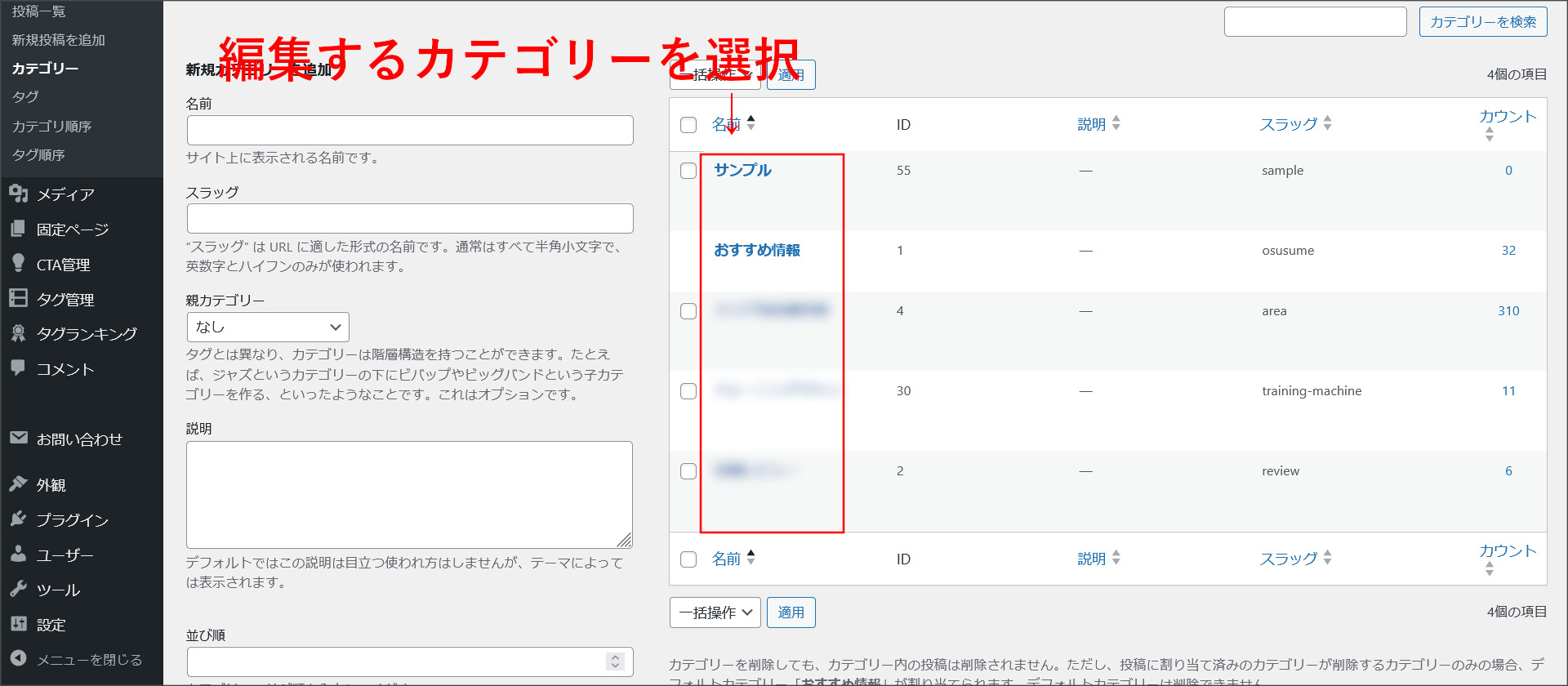Click the Media (メディア) sidebar icon
Screen dimensions: 1568x686
click(x=18, y=194)
